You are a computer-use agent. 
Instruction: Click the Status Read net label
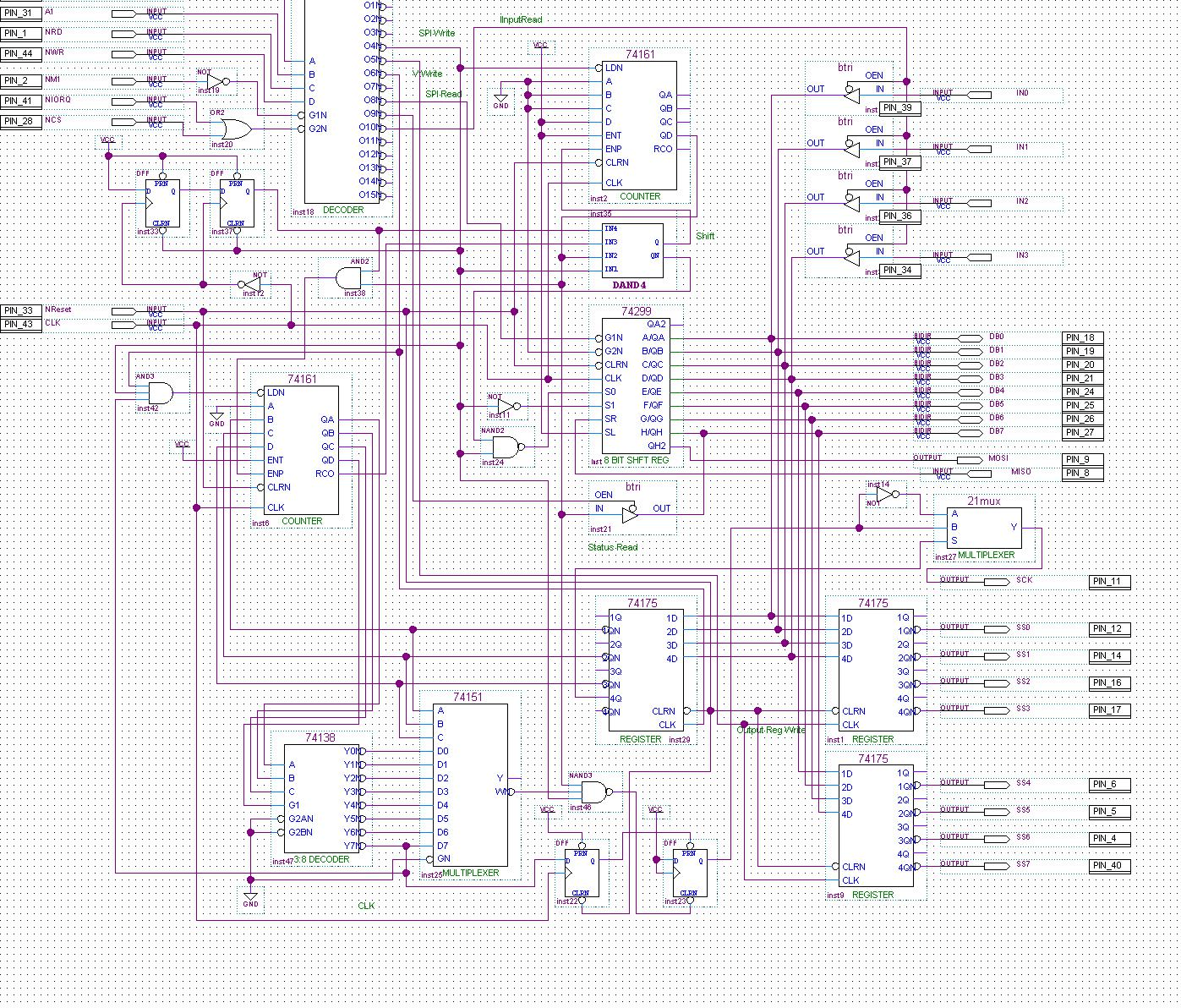(x=611, y=547)
